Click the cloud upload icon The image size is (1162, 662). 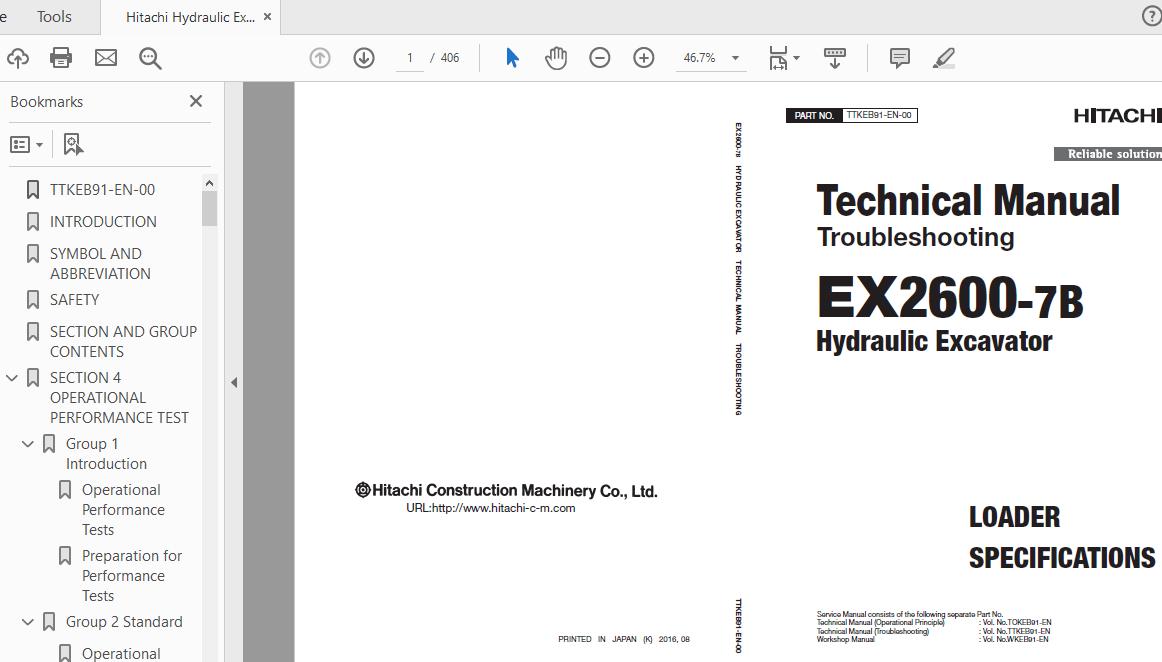[18, 58]
